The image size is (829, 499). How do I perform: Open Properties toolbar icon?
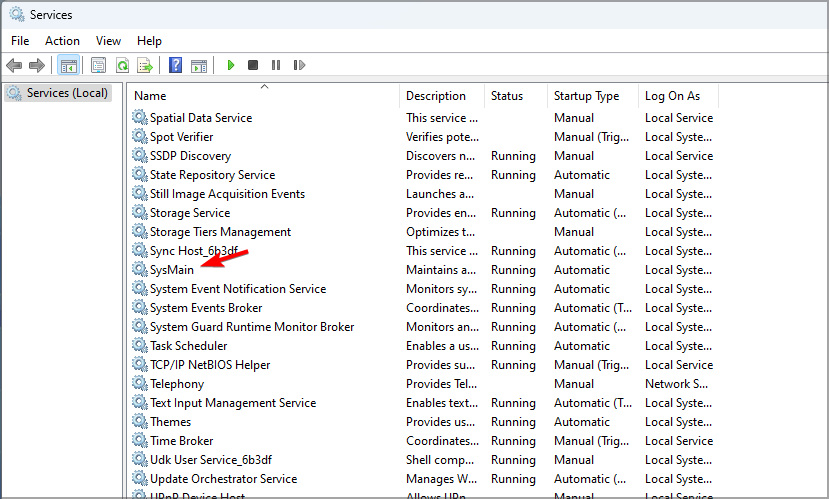(98, 66)
